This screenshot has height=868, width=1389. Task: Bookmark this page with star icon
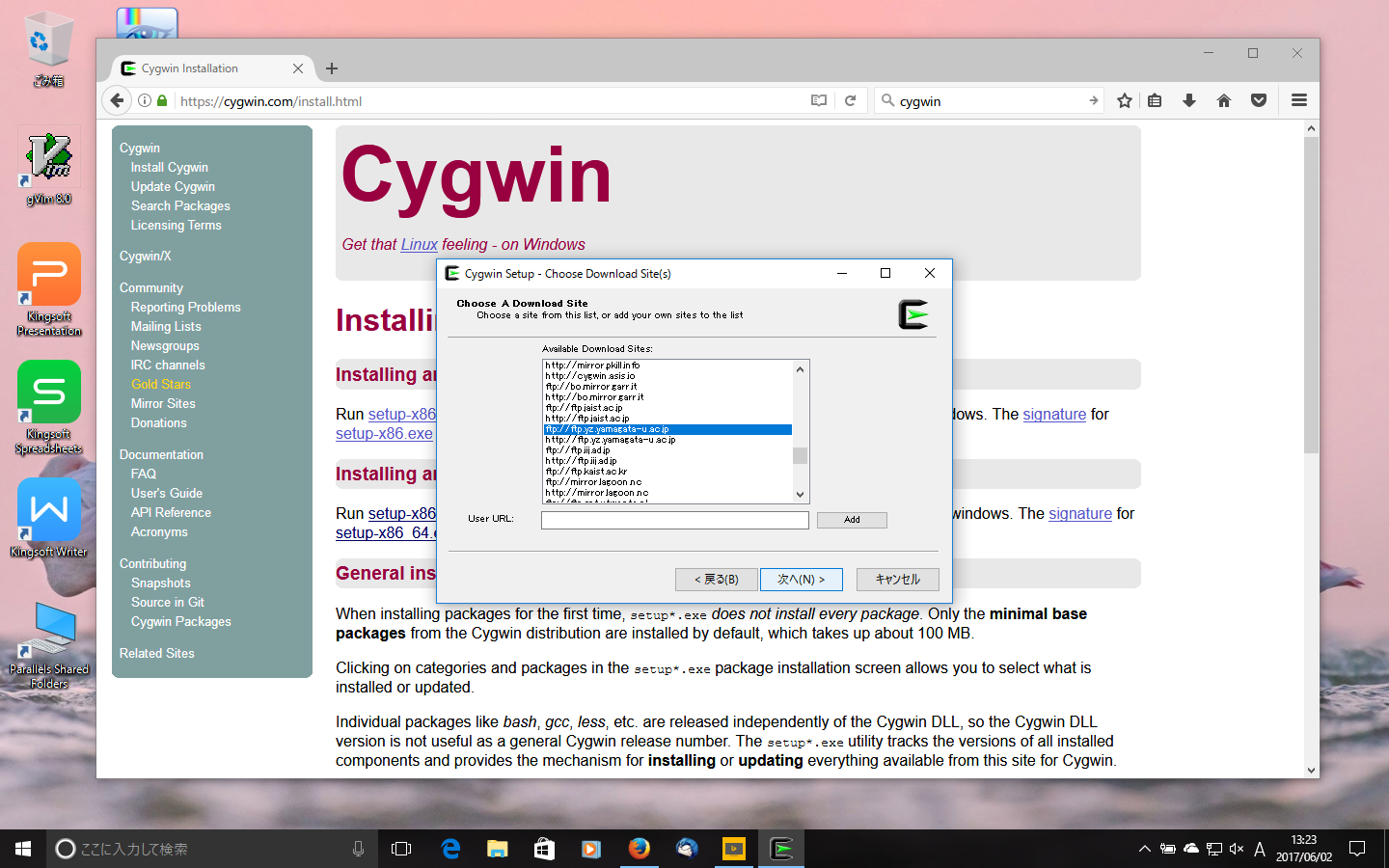click(1125, 100)
